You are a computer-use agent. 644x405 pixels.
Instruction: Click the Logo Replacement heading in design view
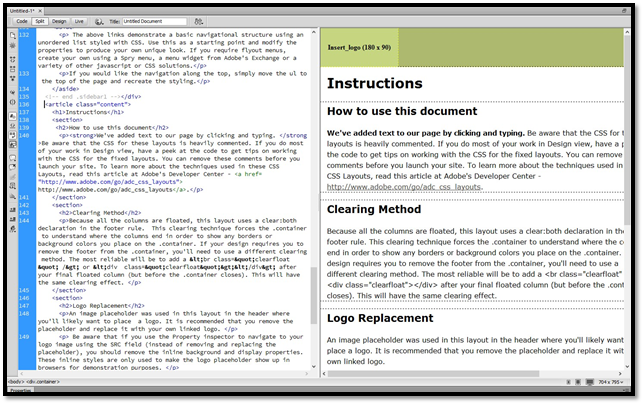(380, 318)
